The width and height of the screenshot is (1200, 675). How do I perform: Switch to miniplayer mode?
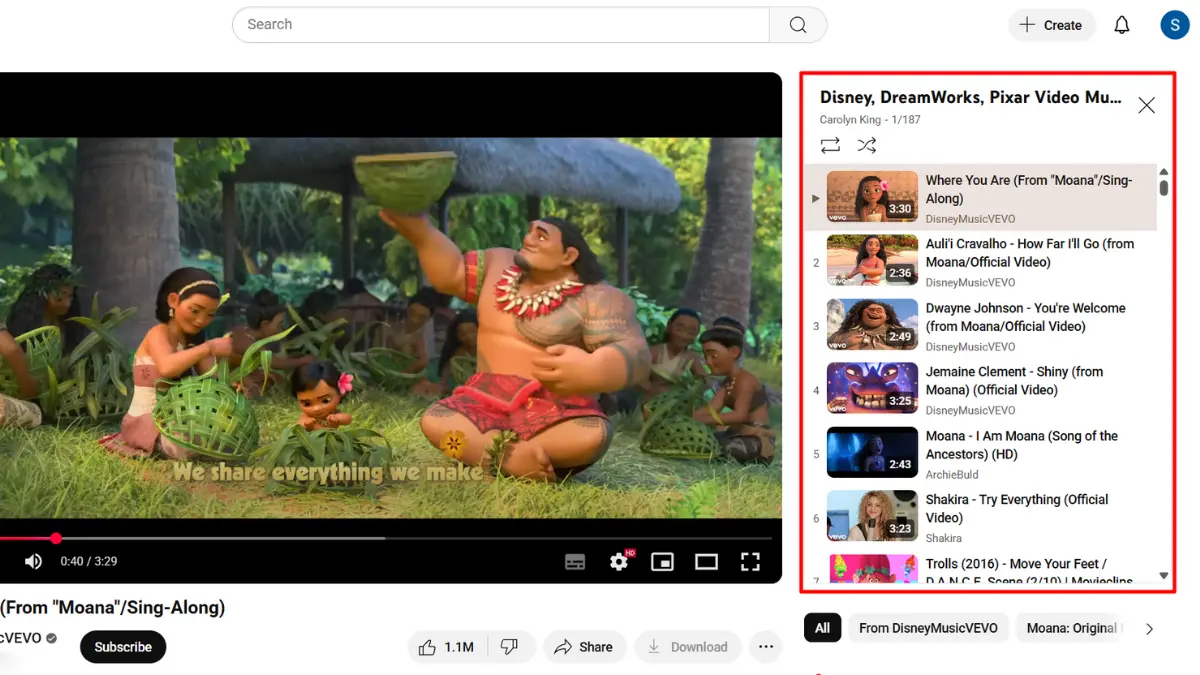click(662, 562)
